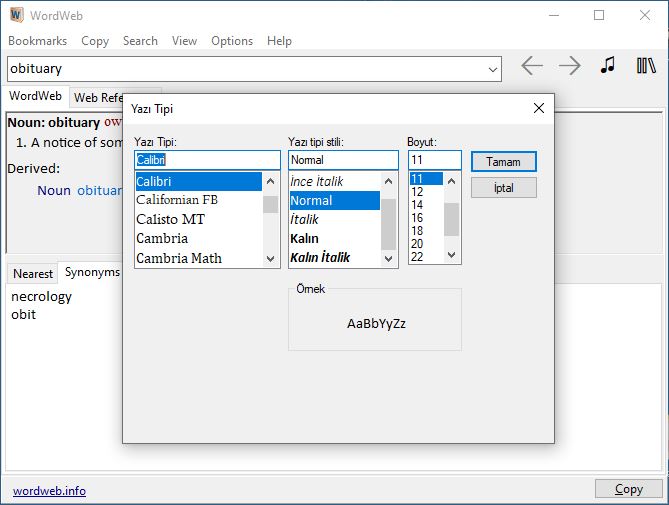This screenshot has width=669, height=505.
Task: Open the bookshelf library icon
Action: [x=646, y=66]
